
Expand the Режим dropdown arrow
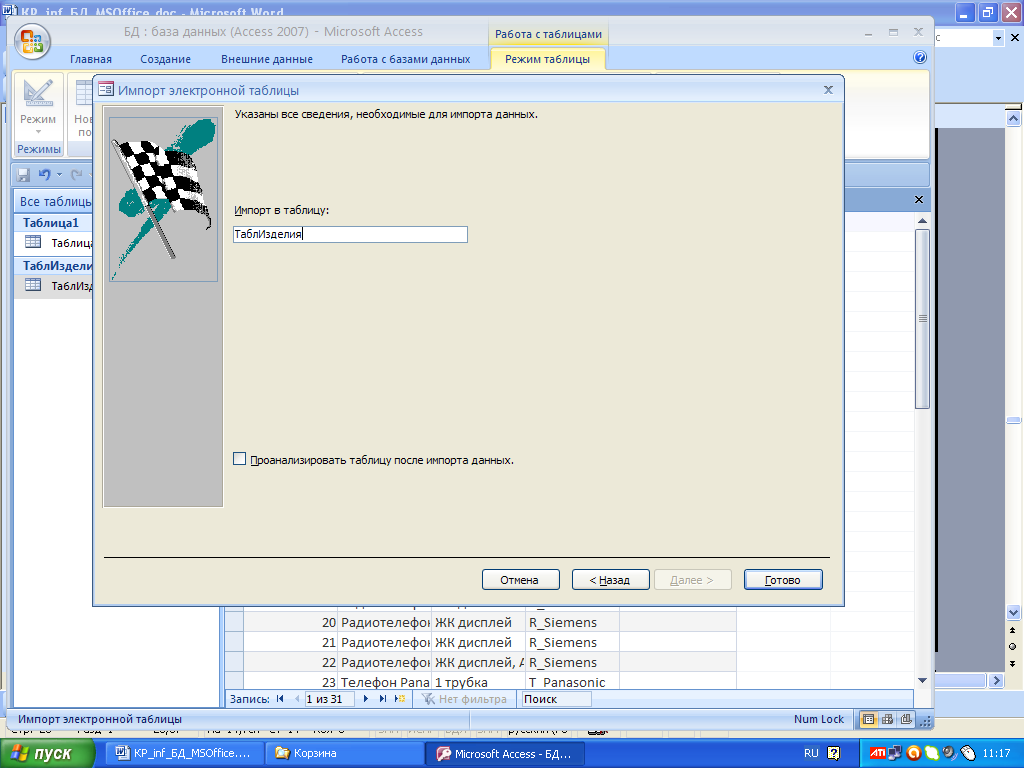(38, 131)
